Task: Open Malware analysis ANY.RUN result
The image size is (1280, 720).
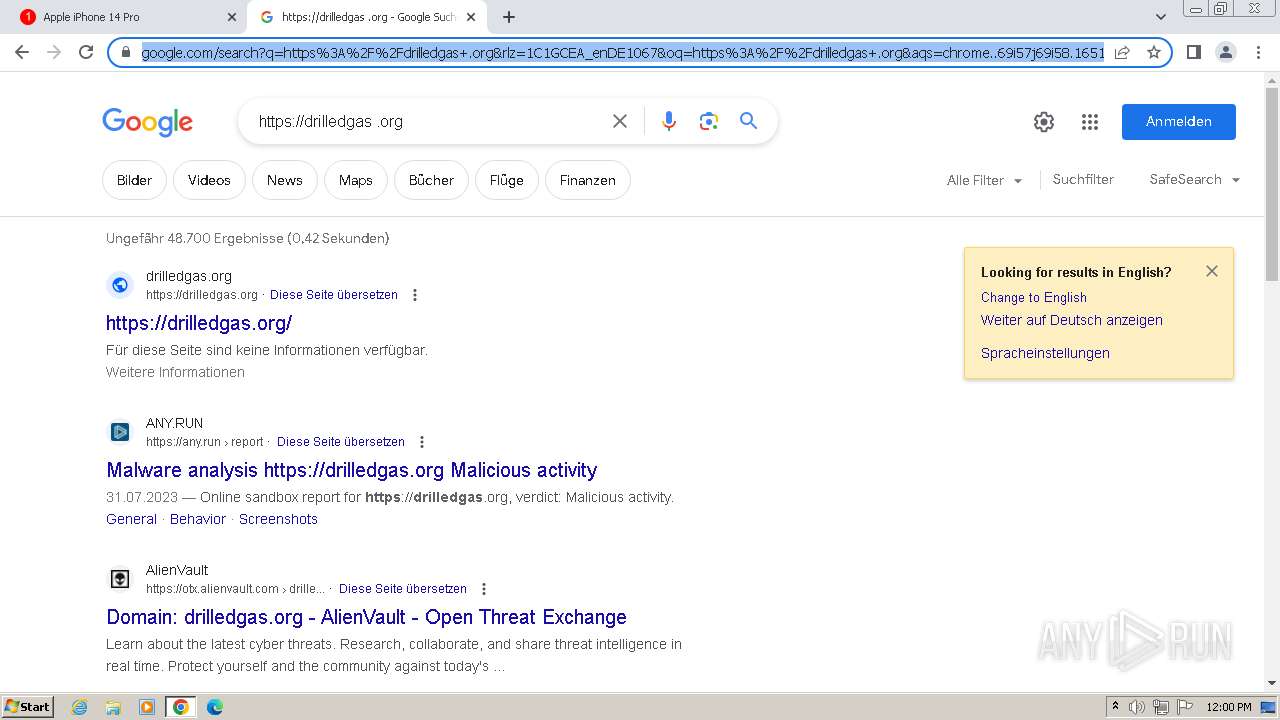Action: coord(352,470)
